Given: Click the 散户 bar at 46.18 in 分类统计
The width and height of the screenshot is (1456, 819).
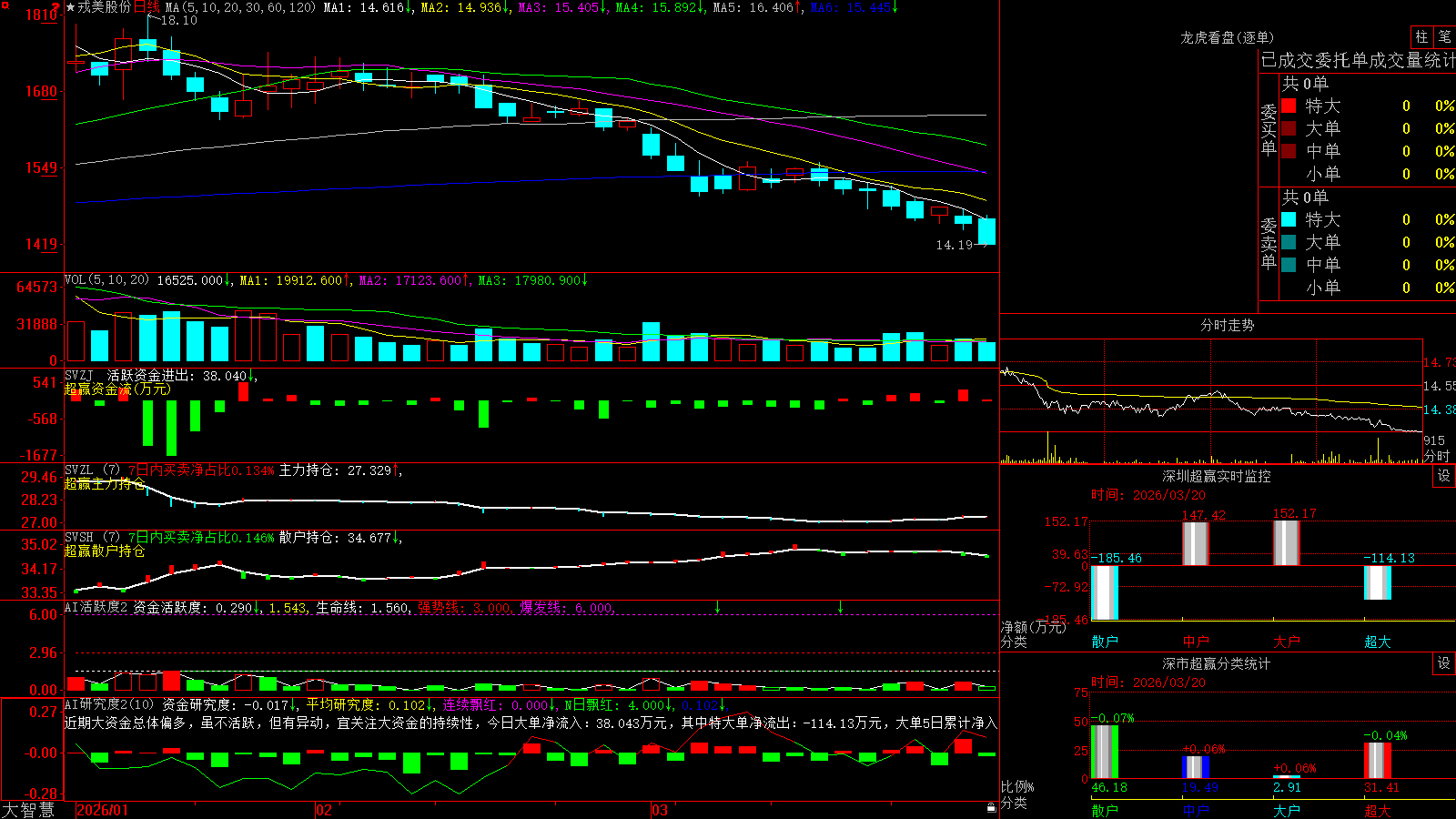Looking at the screenshot, I should [x=1105, y=752].
